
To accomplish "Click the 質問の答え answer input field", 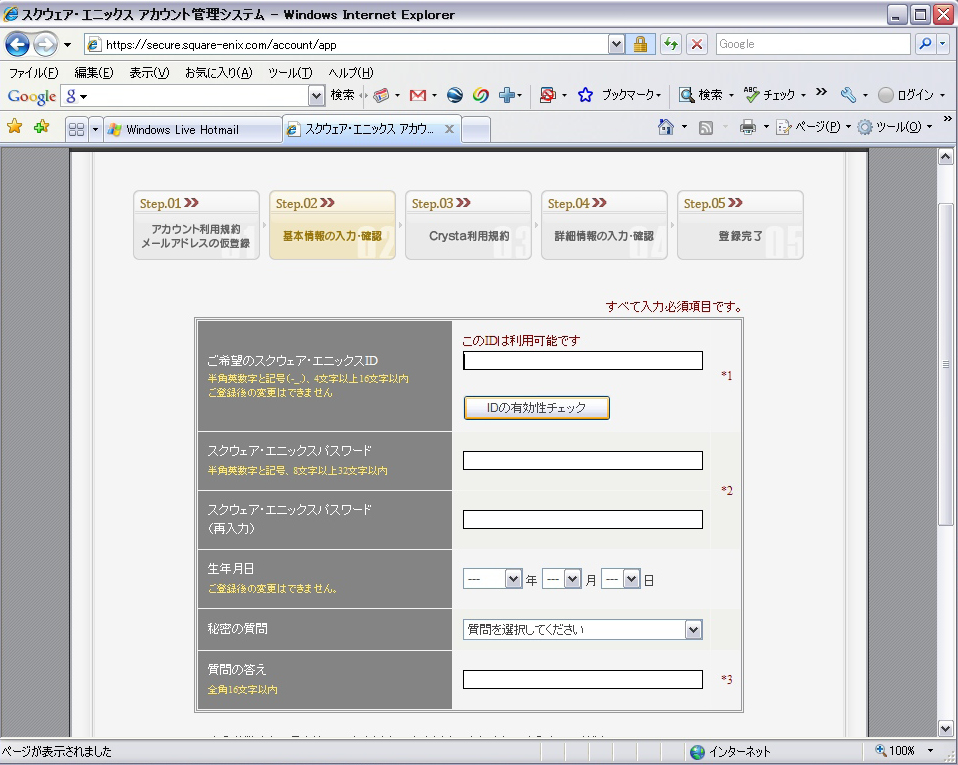I will [583, 679].
